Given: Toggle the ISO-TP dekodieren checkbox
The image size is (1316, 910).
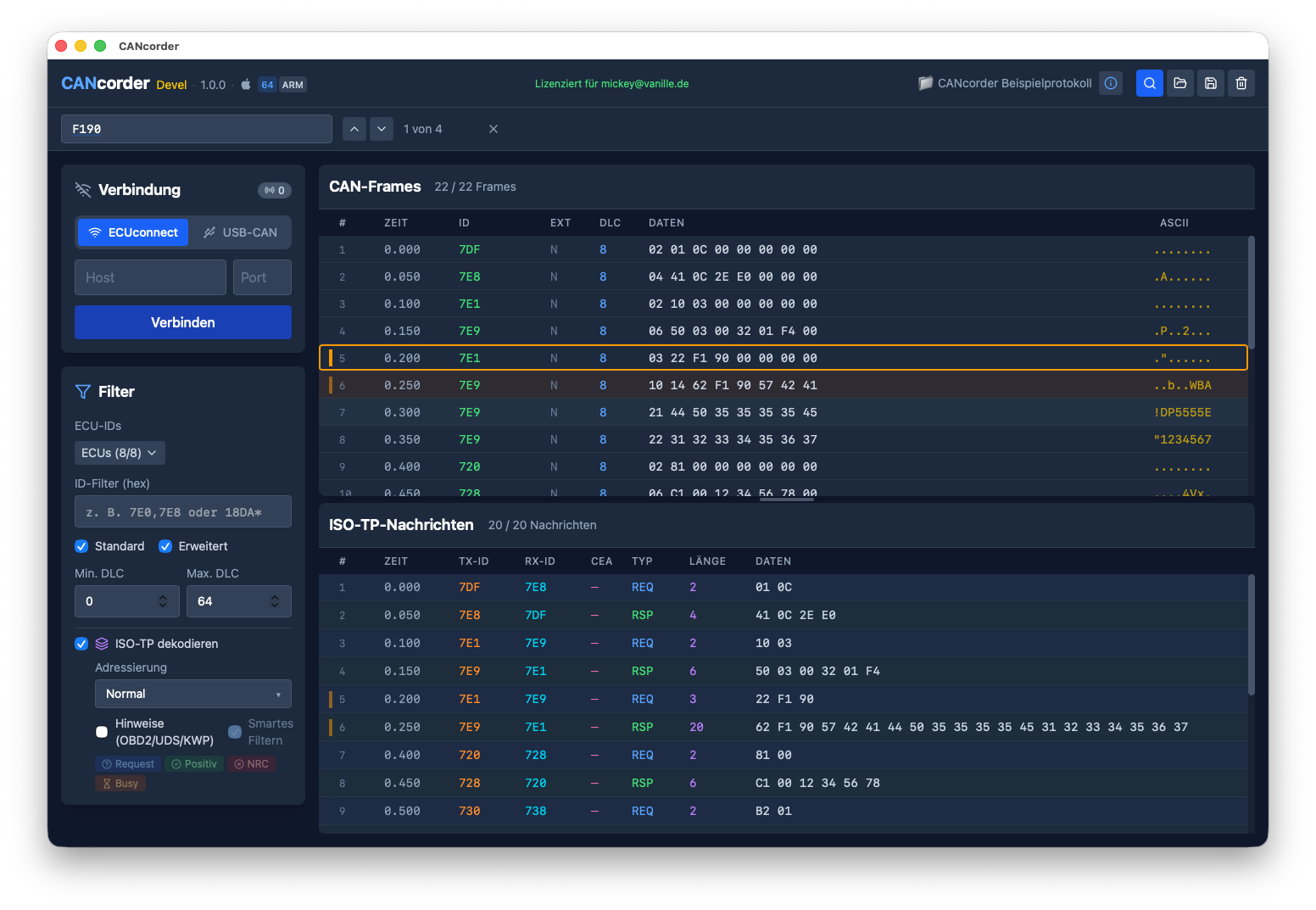Looking at the screenshot, I should [81, 644].
